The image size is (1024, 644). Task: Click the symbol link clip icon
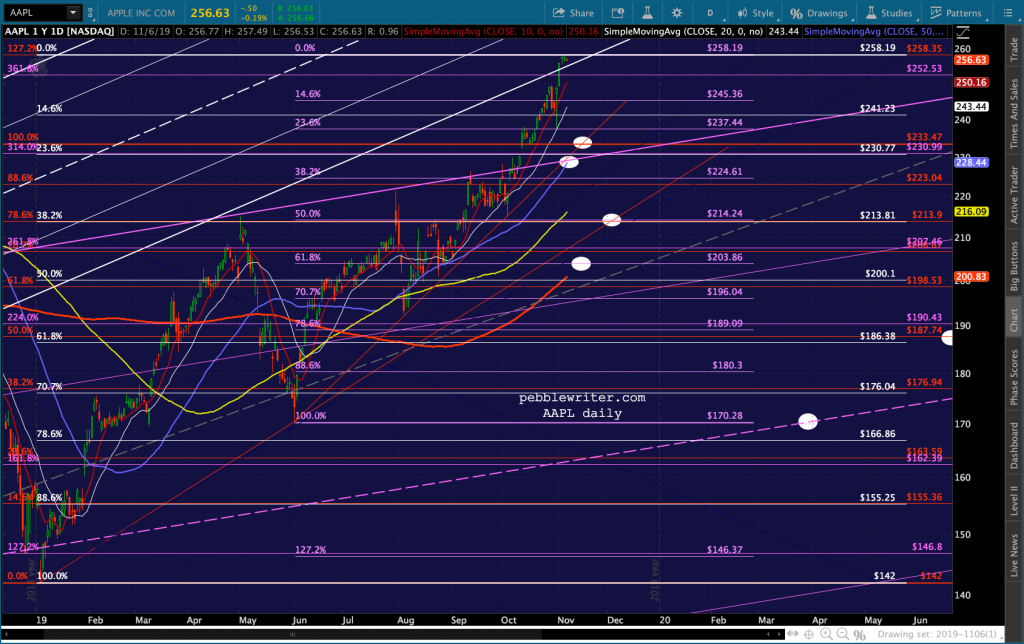point(90,12)
